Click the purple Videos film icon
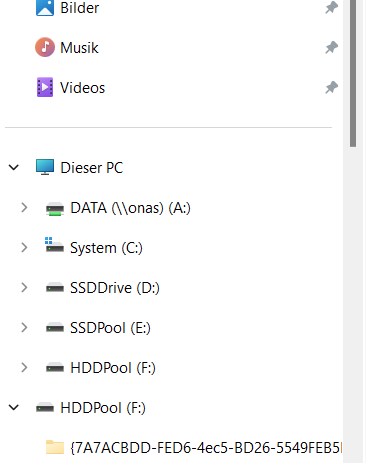The height and width of the screenshot is (463, 387). click(45, 87)
